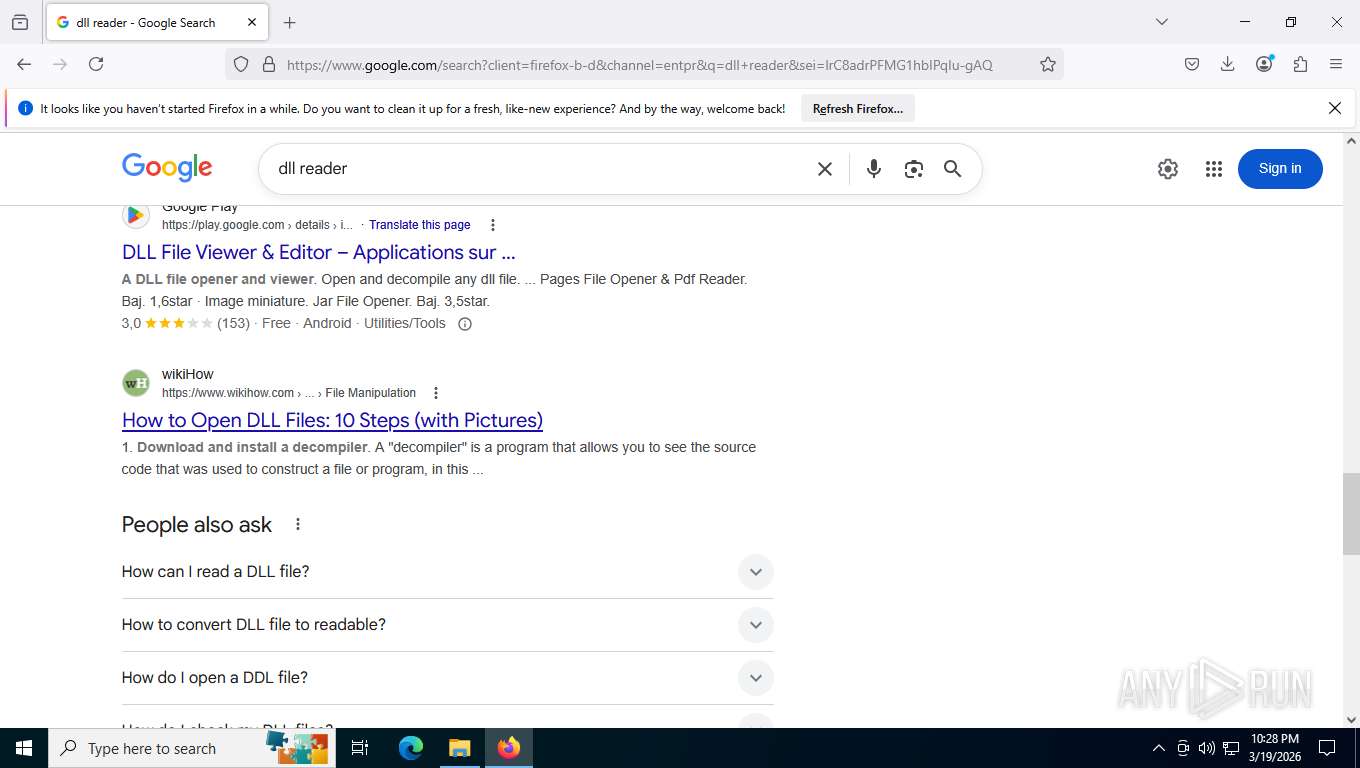
Task: Open the taskbar clock and date
Action: [x=1274, y=748]
